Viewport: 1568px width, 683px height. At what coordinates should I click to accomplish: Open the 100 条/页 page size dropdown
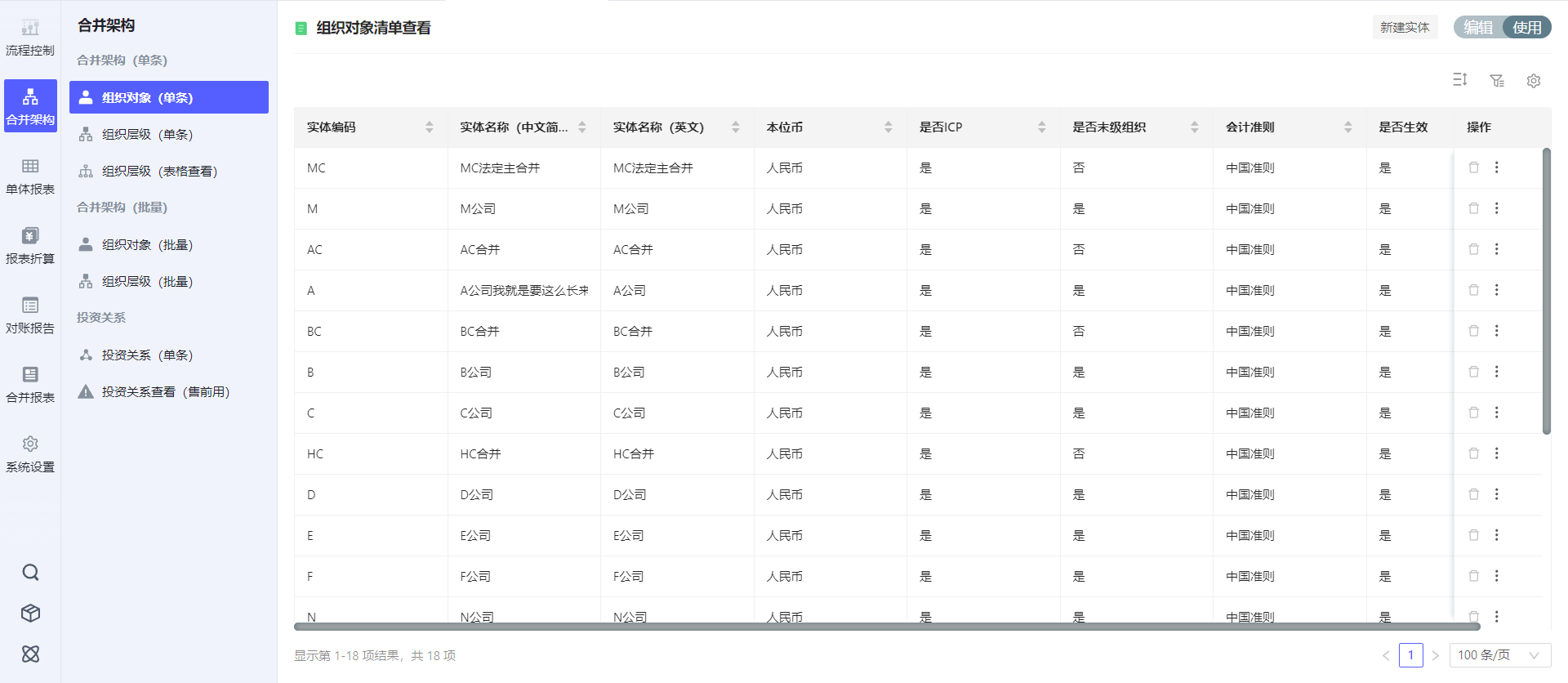click(1499, 655)
